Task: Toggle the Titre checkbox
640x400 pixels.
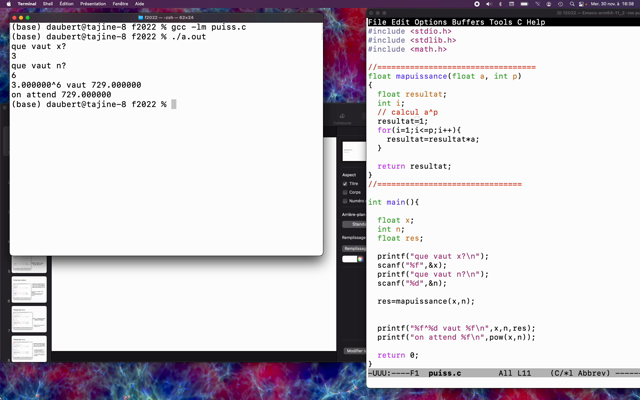Action: pyautogui.click(x=346, y=184)
